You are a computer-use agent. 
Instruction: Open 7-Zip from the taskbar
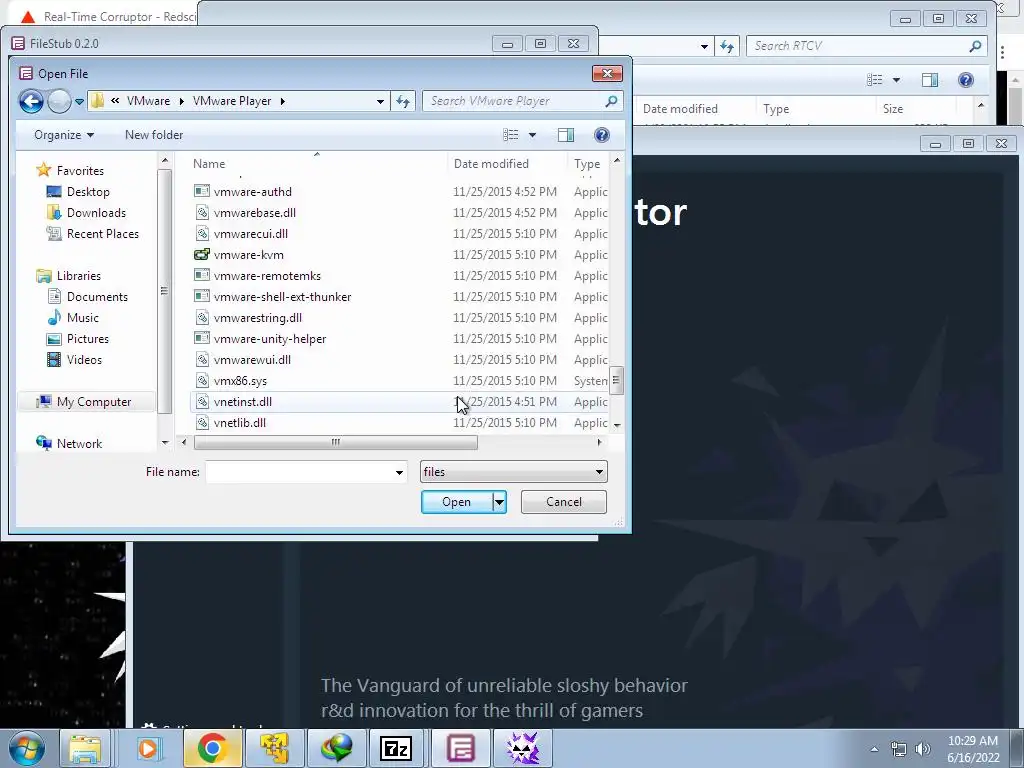pos(396,748)
